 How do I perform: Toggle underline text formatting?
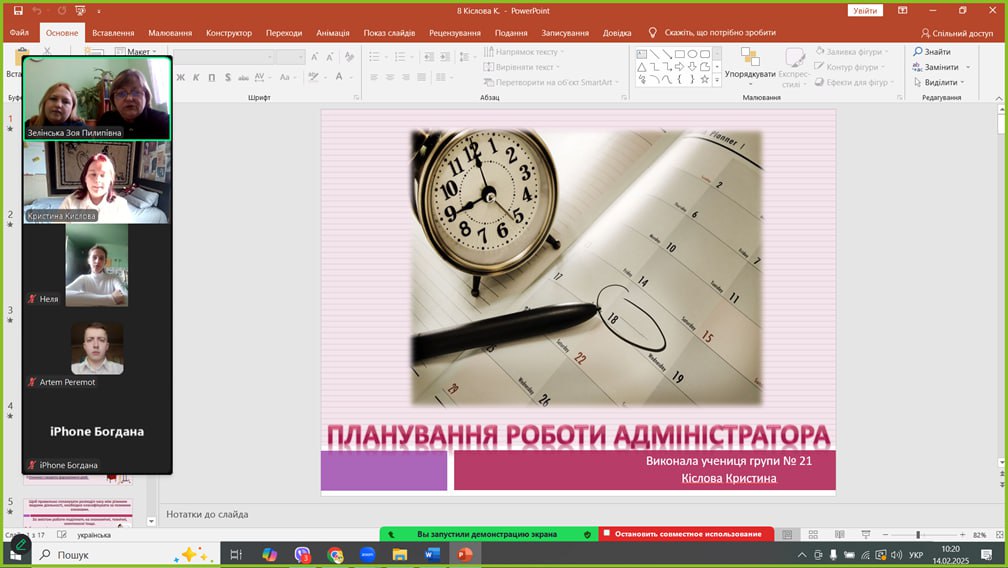coord(210,77)
